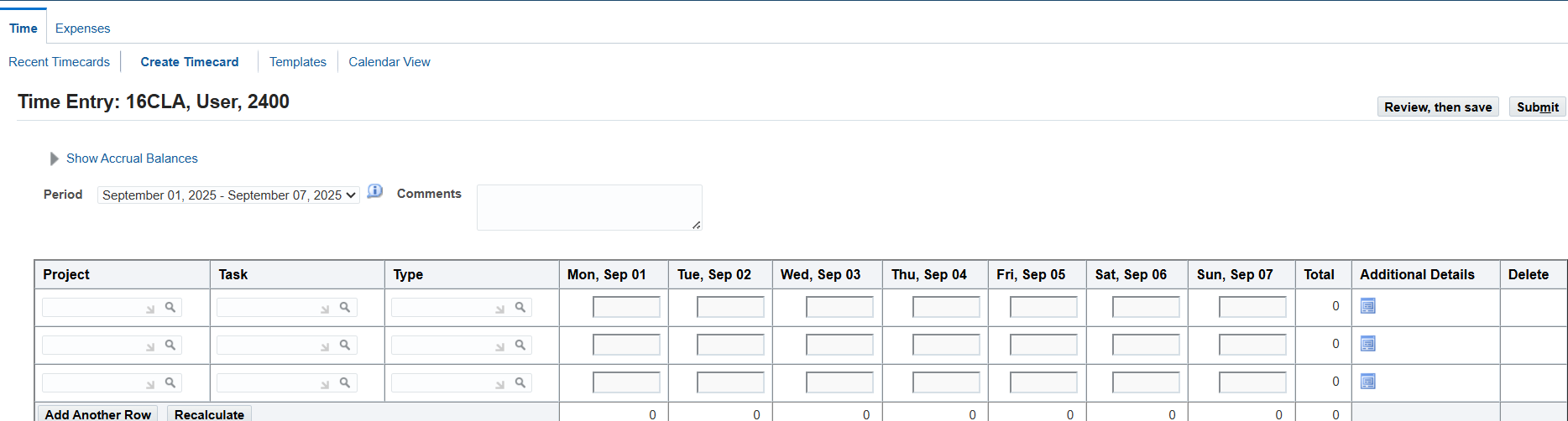Click the Period info icon
The image size is (1568, 421).
375,192
